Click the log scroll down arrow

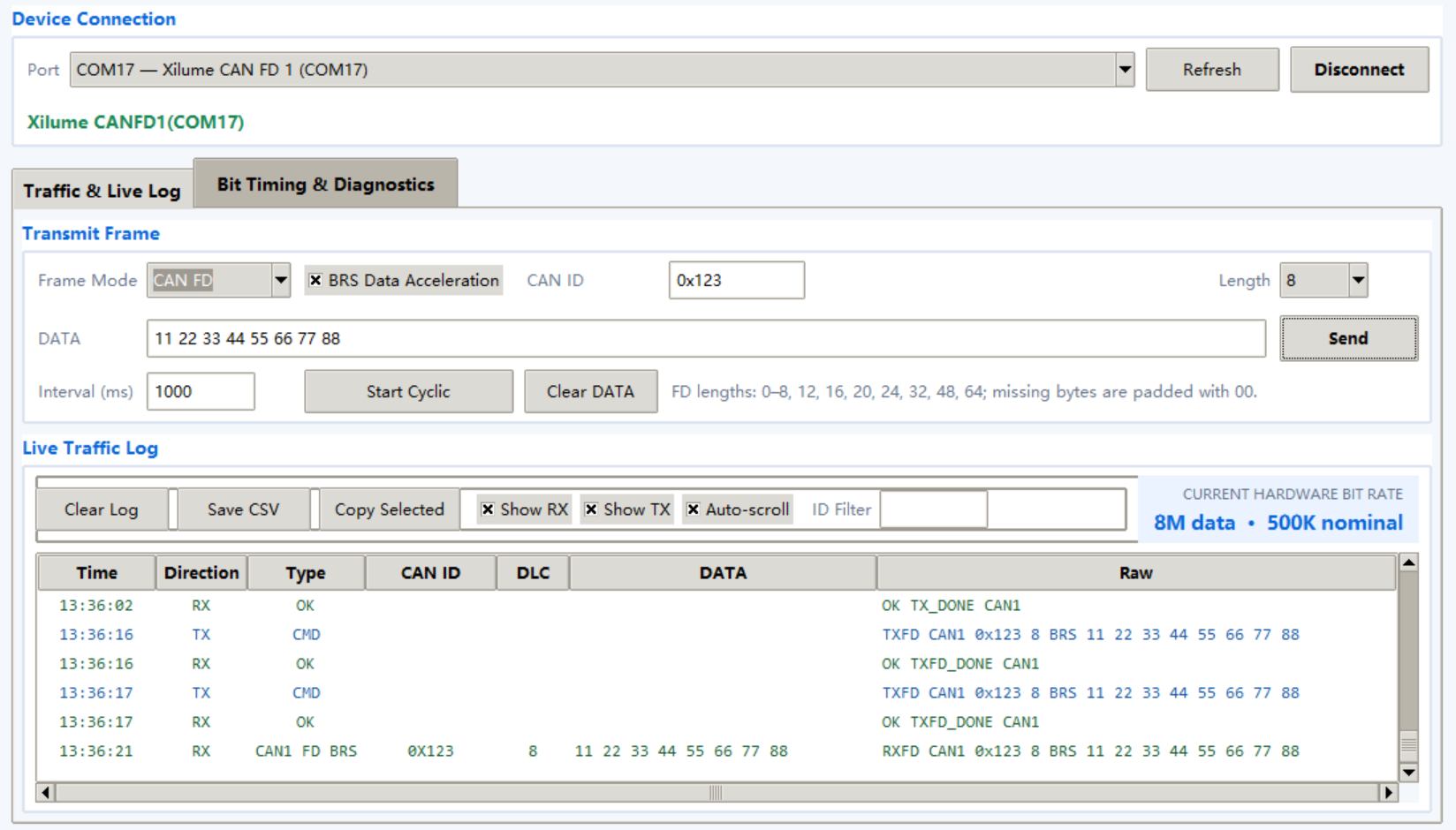(x=1408, y=773)
